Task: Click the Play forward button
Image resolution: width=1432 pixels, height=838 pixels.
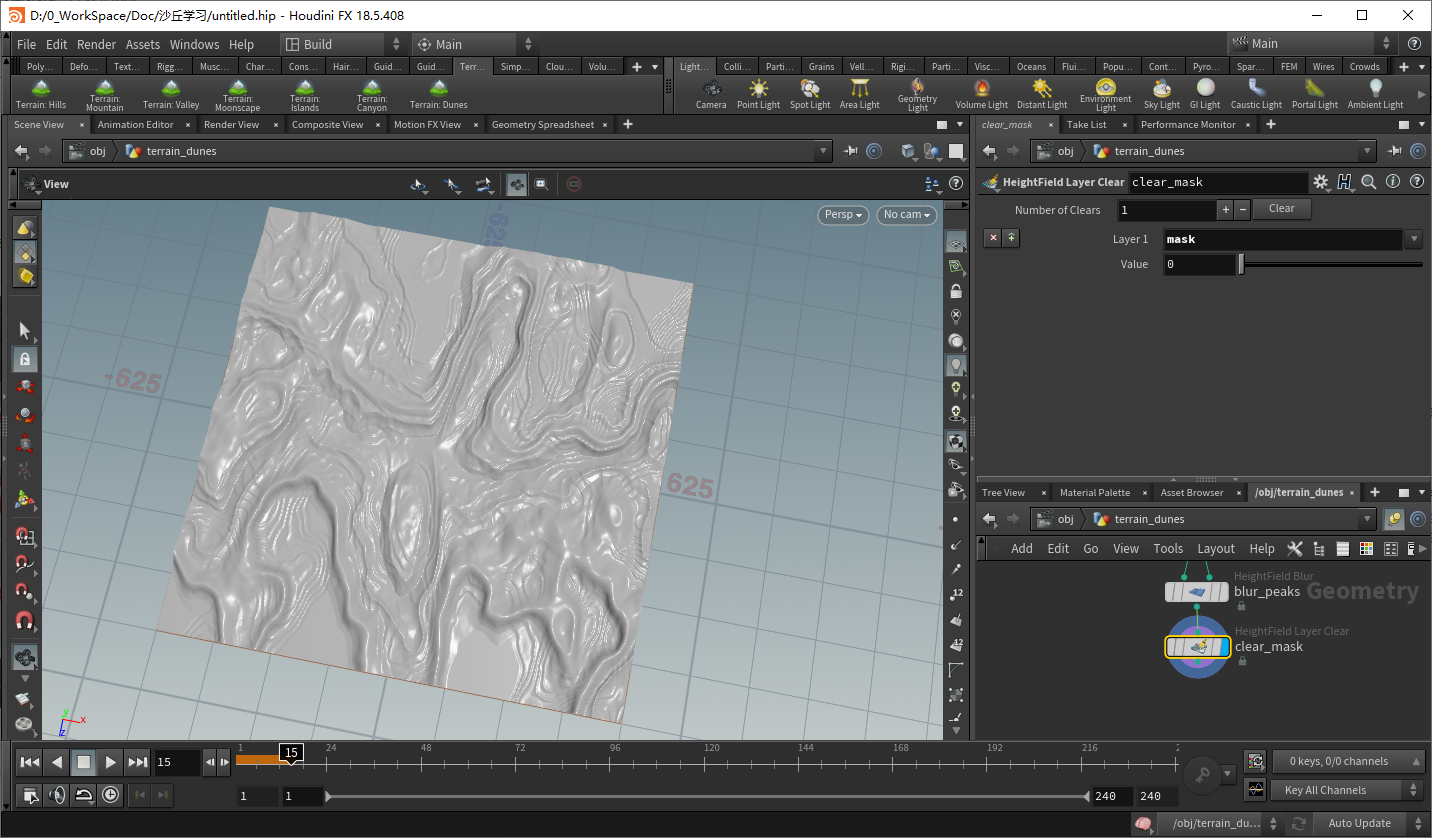Action: 111,762
